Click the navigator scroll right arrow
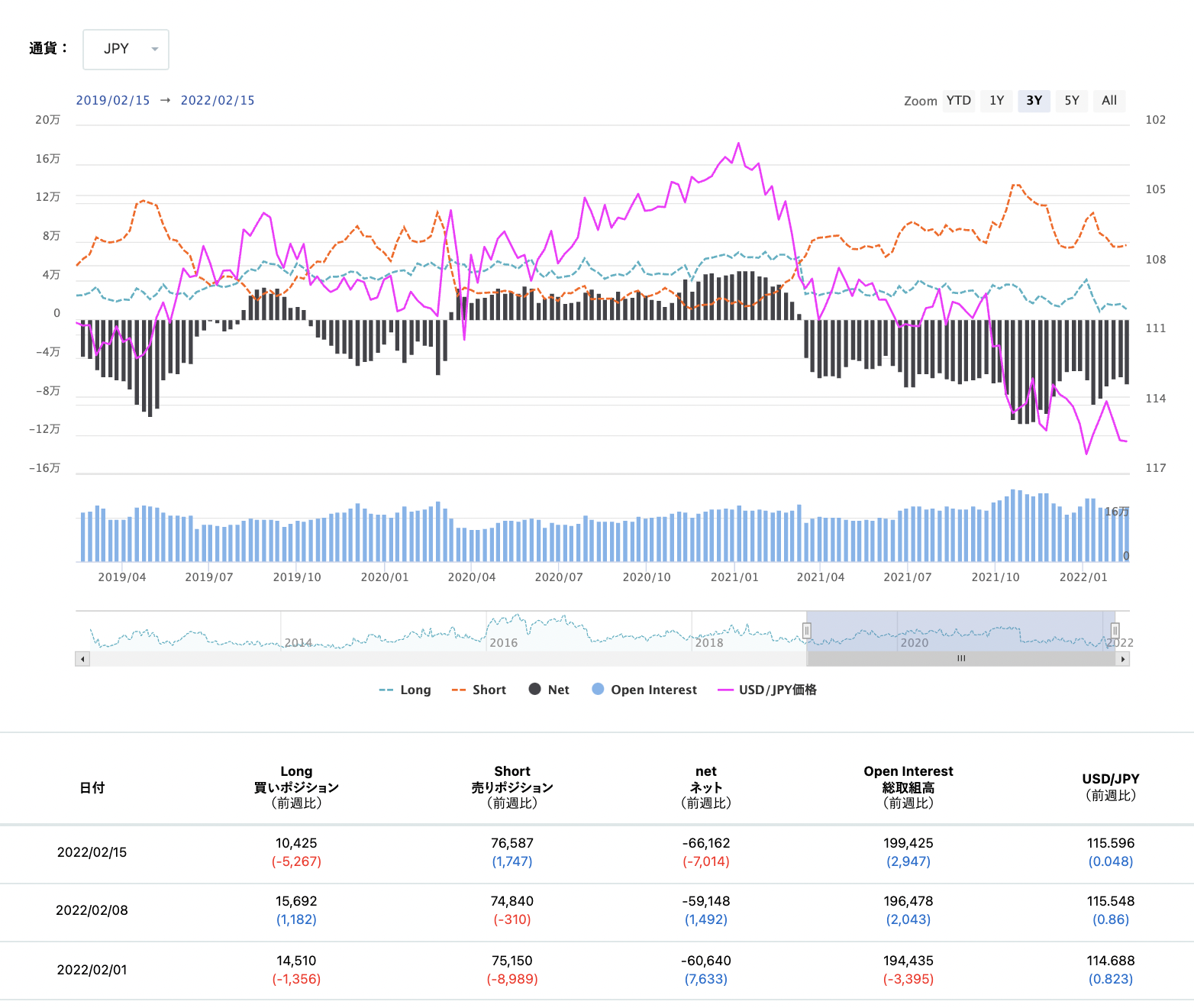 (1122, 659)
